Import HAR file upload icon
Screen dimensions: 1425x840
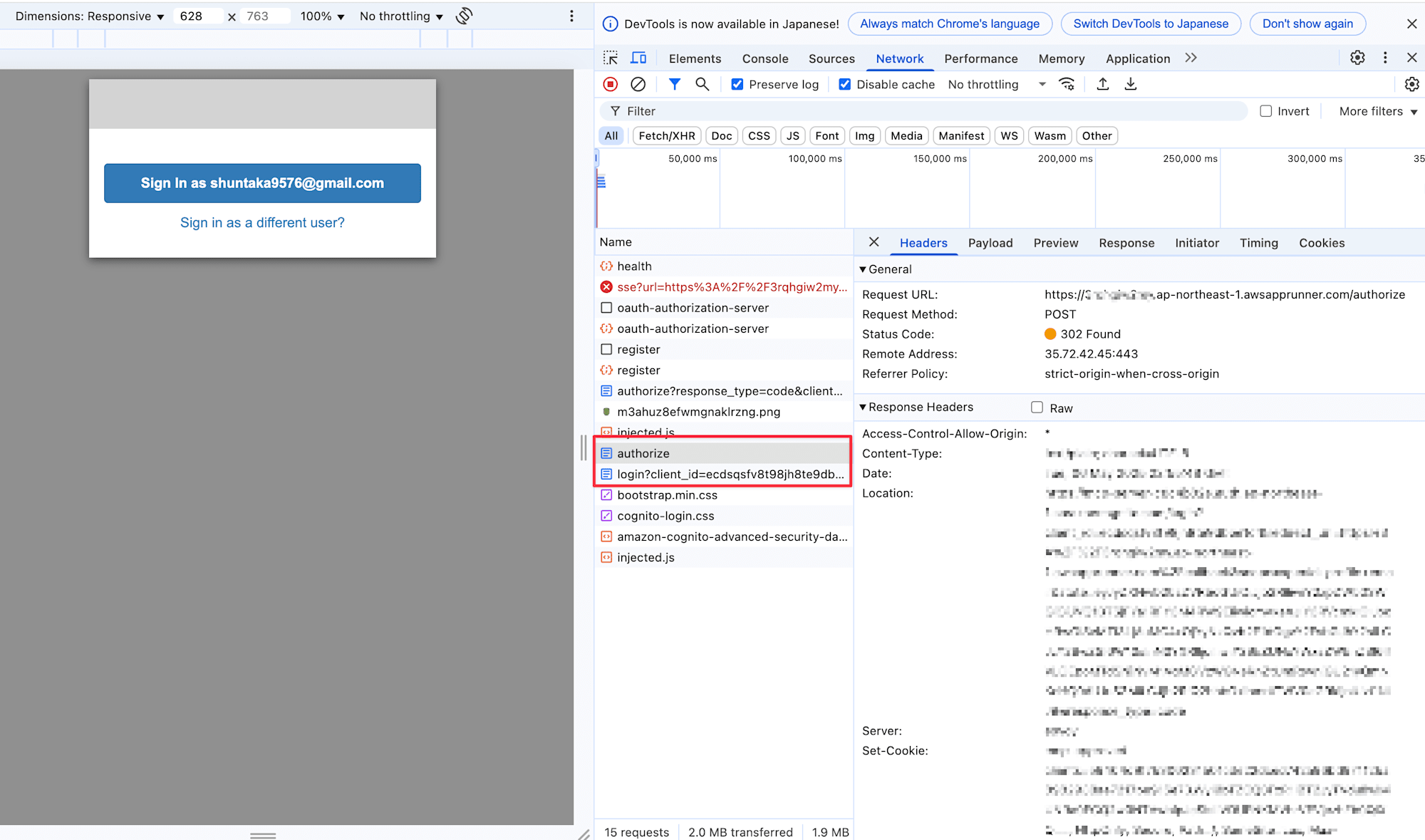(x=1103, y=84)
